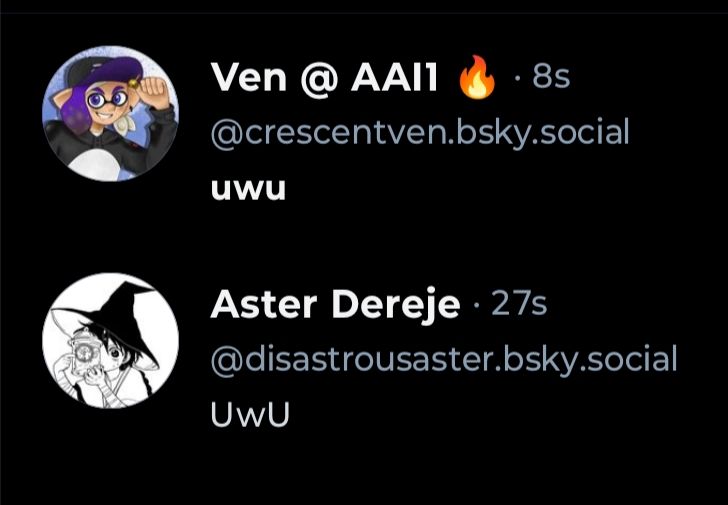Click the 'AAI1' text in Ven's display name
The height and width of the screenshot is (505, 728).
394,78
